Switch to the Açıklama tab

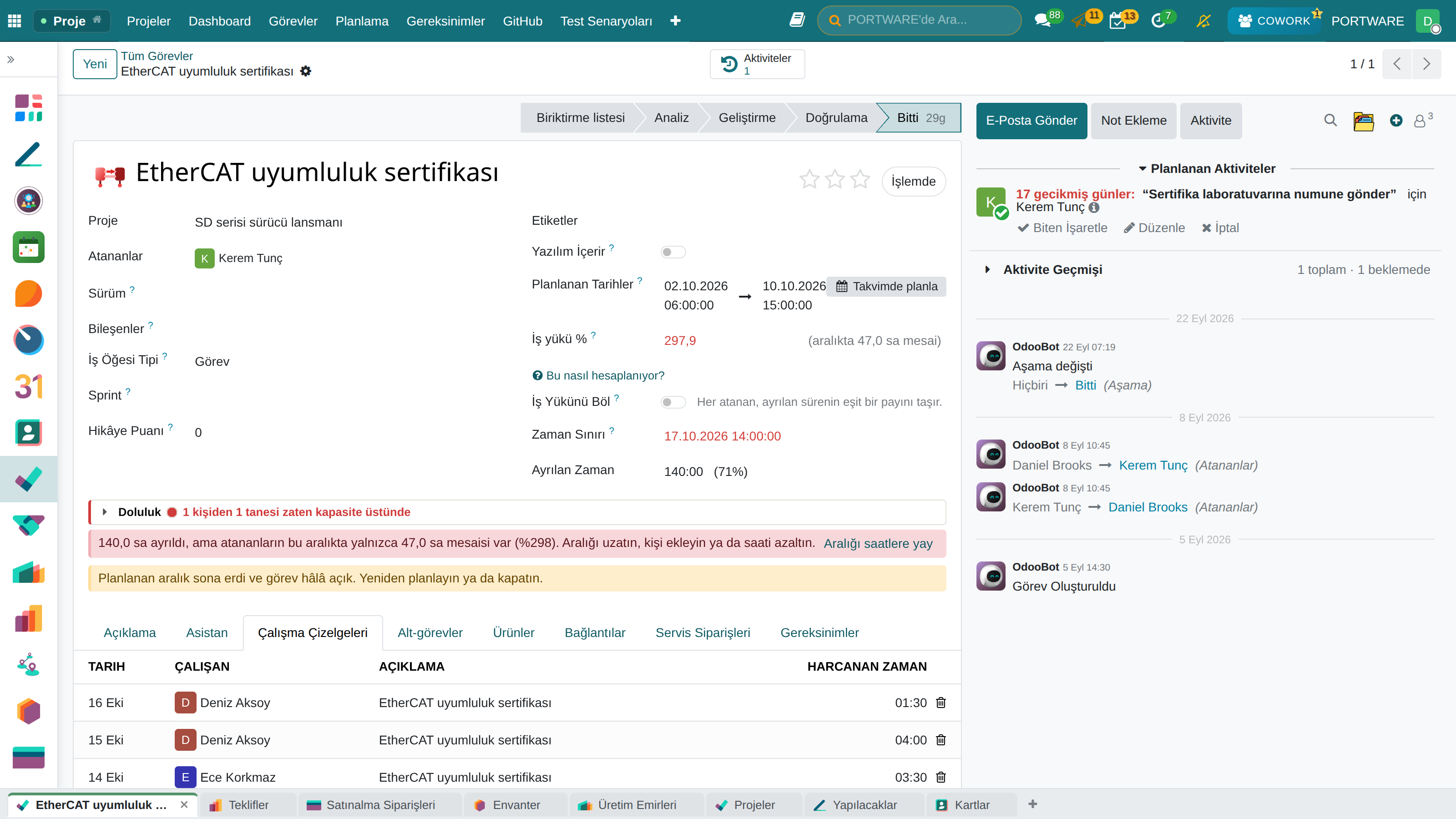coord(129,632)
